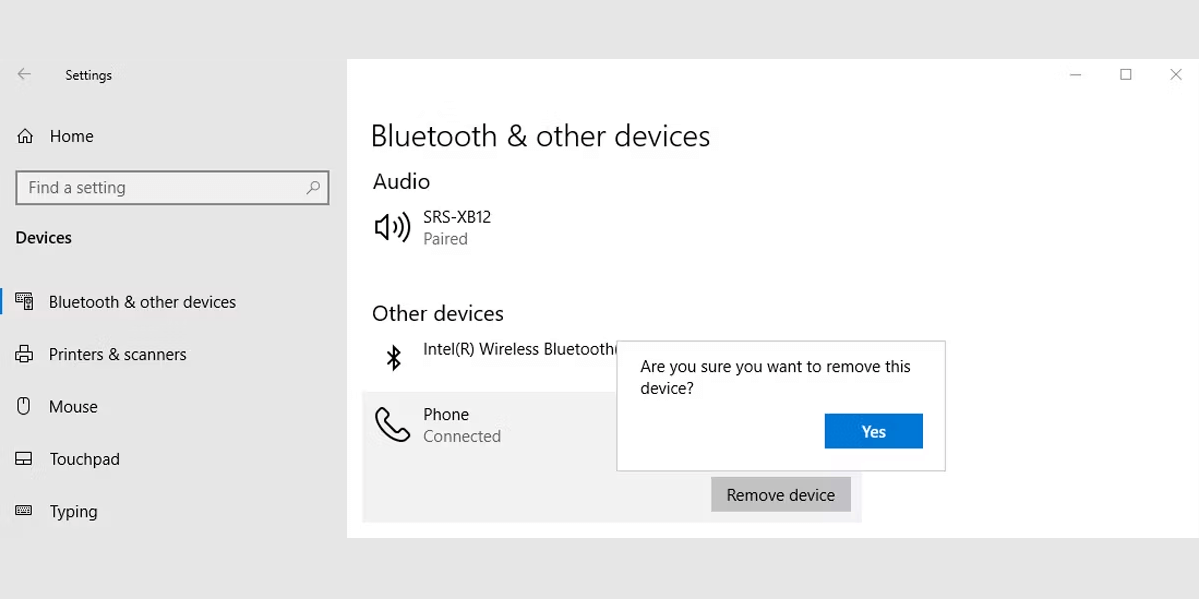Image resolution: width=1199 pixels, height=599 pixels.
Task: Click the Bluetooth & other devices sidebar icon
Action: [x=24, y=301]
